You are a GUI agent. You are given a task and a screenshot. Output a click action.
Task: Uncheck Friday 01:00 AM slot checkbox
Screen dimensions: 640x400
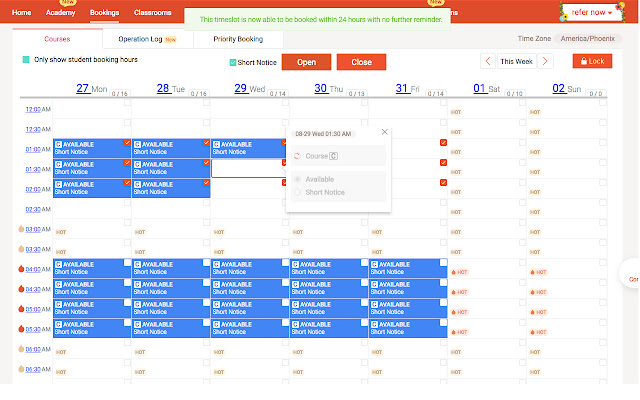click(x=443, y=142)
